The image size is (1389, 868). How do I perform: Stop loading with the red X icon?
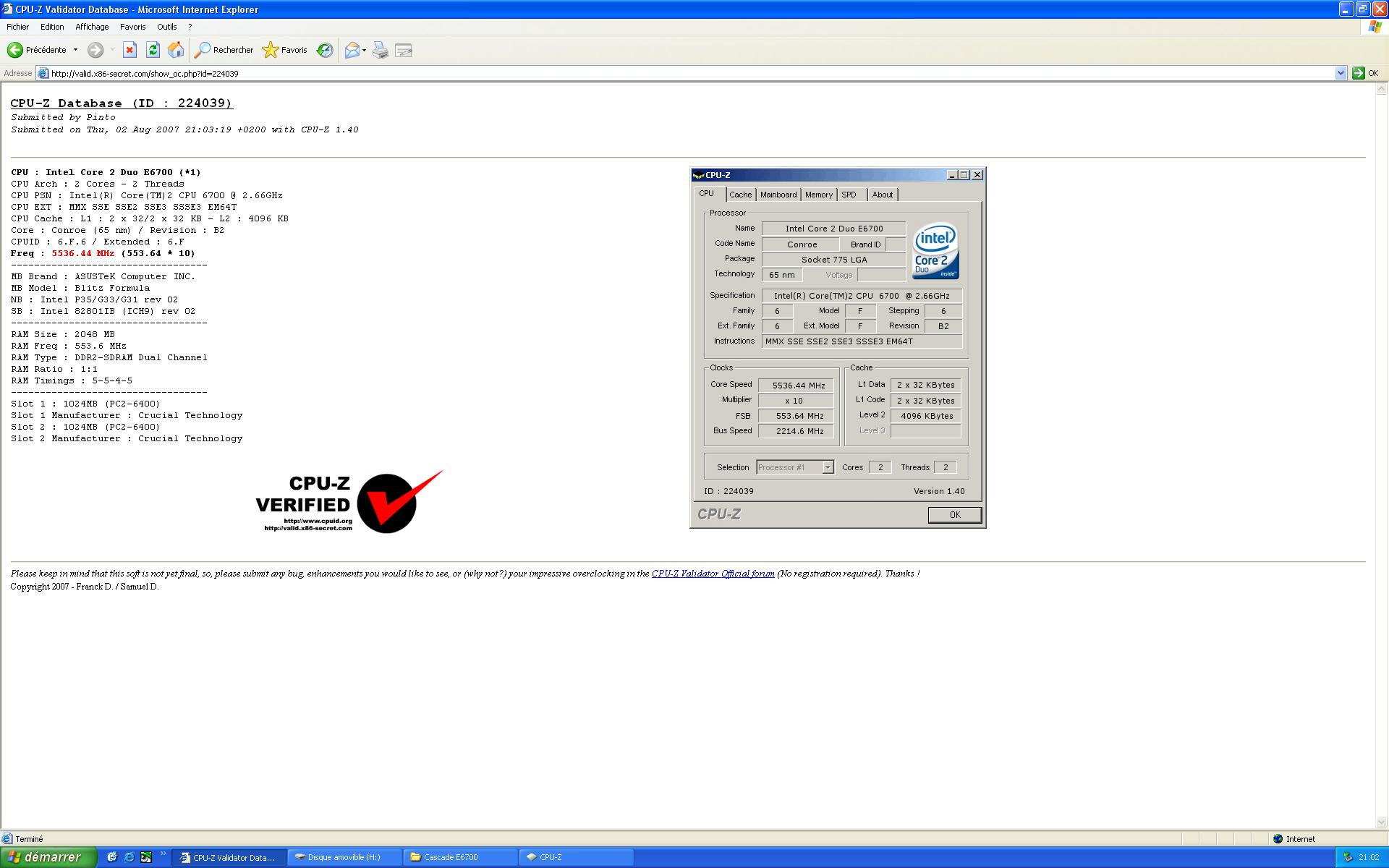click(129, 50)
